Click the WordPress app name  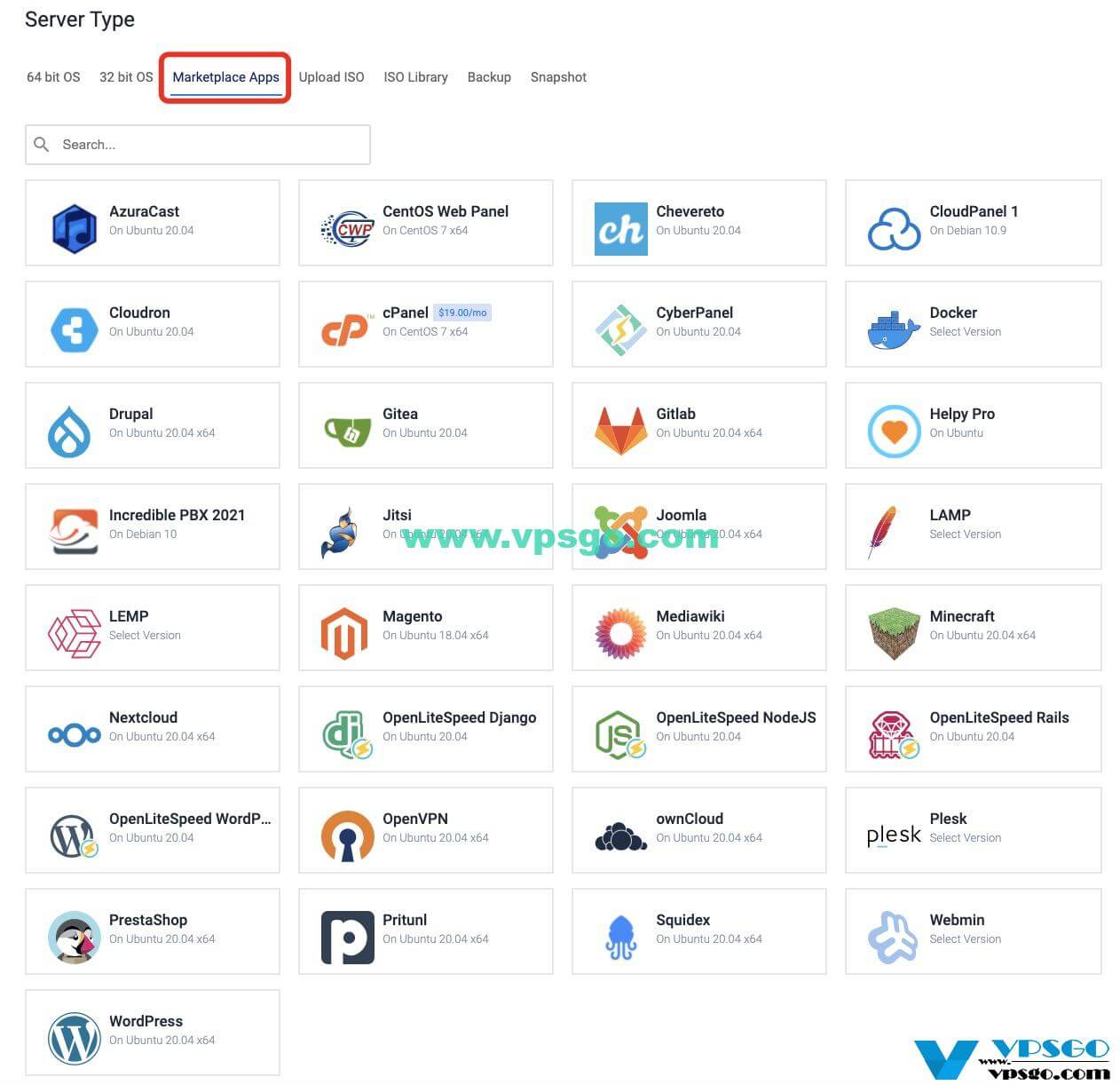pyautogui.click(x=146, y=1021)
